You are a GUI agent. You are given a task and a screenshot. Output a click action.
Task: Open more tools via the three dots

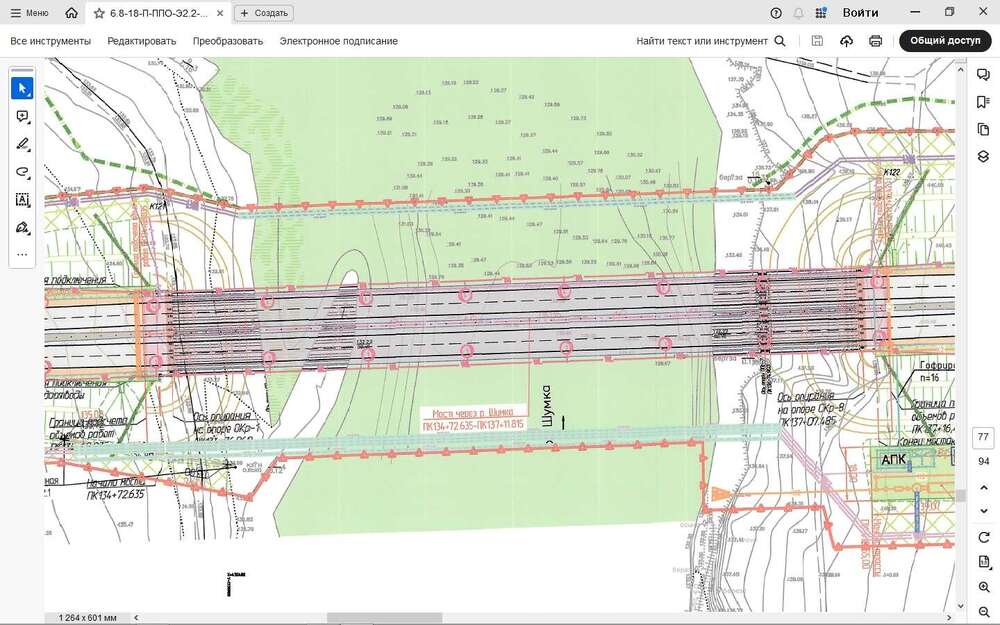tap(22, 254)
